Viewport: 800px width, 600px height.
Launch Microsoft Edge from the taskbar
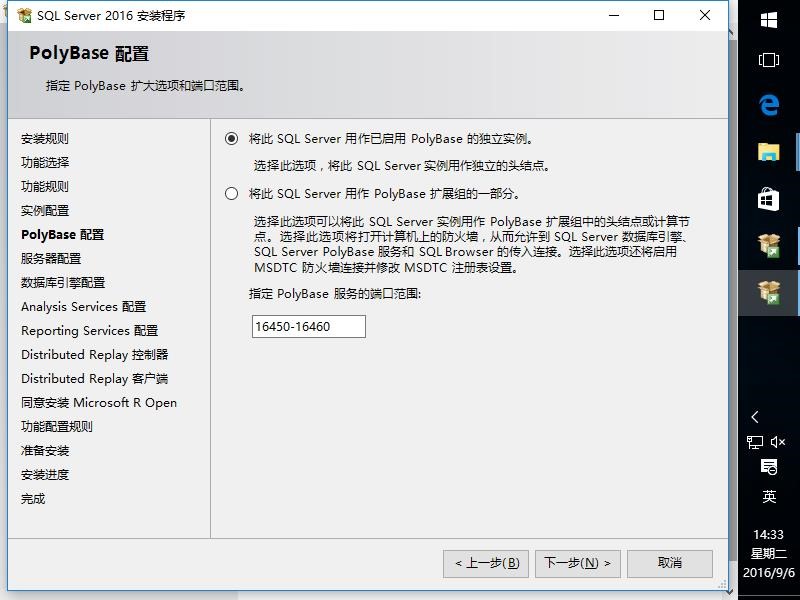pyautogui.click(x=769, y=105)
